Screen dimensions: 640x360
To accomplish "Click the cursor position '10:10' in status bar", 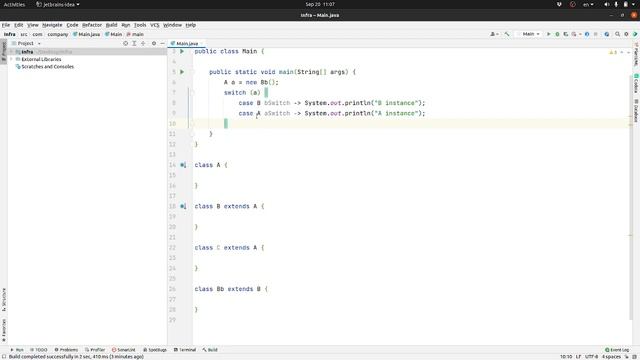I will click(566, 357).
